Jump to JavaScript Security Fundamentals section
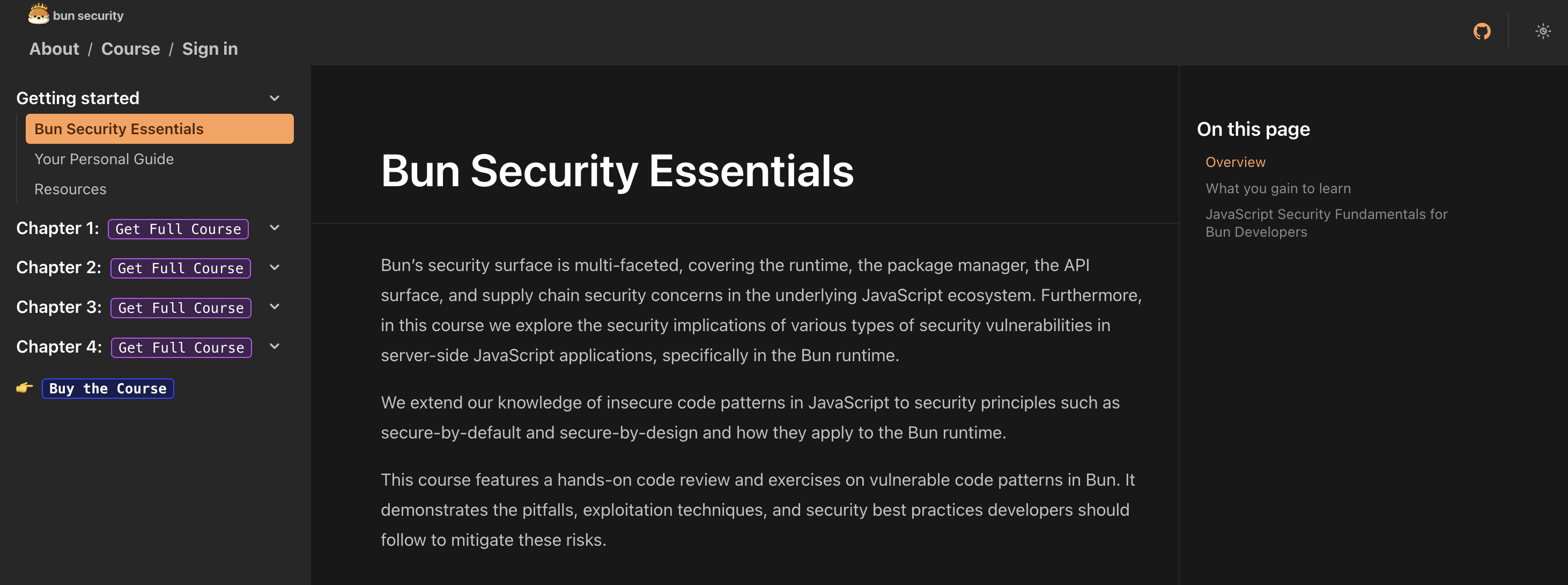The height and width of the screenshot is (585, 1568). [x=1326, y=223]
